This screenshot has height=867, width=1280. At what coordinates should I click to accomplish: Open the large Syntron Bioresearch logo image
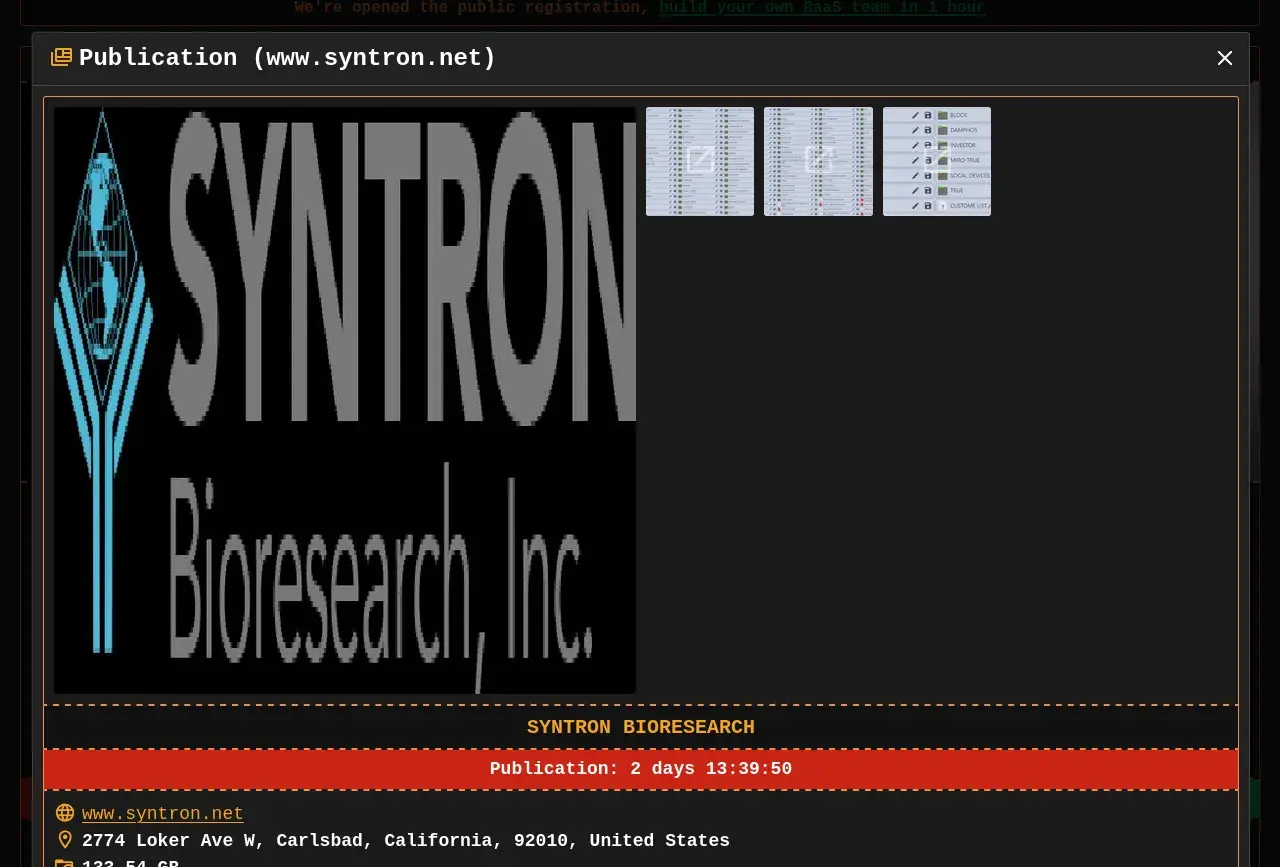345,400
